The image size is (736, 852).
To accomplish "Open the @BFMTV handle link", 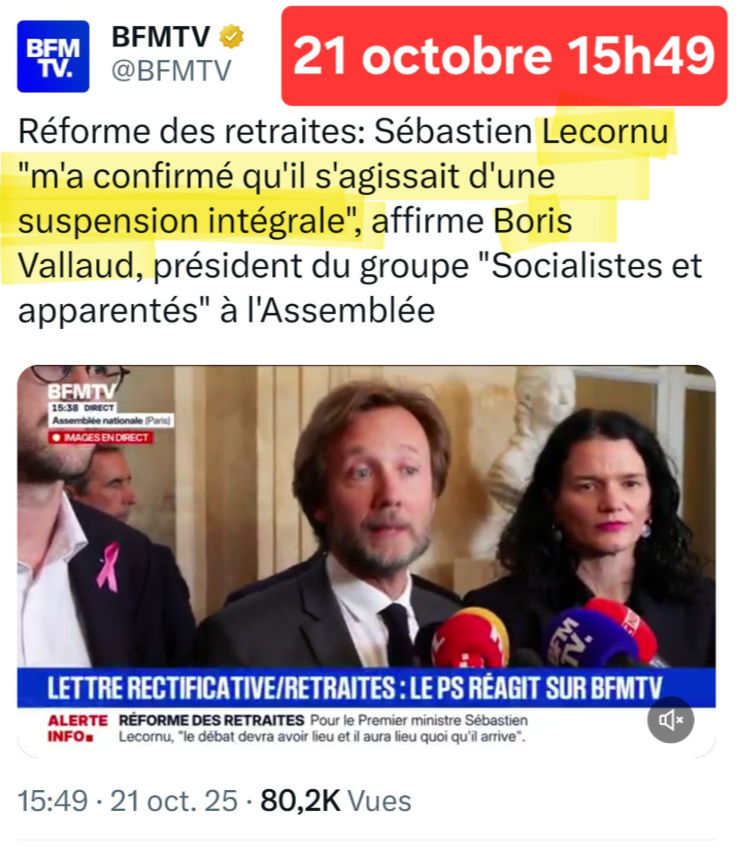I will pyautogui.click(x=172, y=71).
